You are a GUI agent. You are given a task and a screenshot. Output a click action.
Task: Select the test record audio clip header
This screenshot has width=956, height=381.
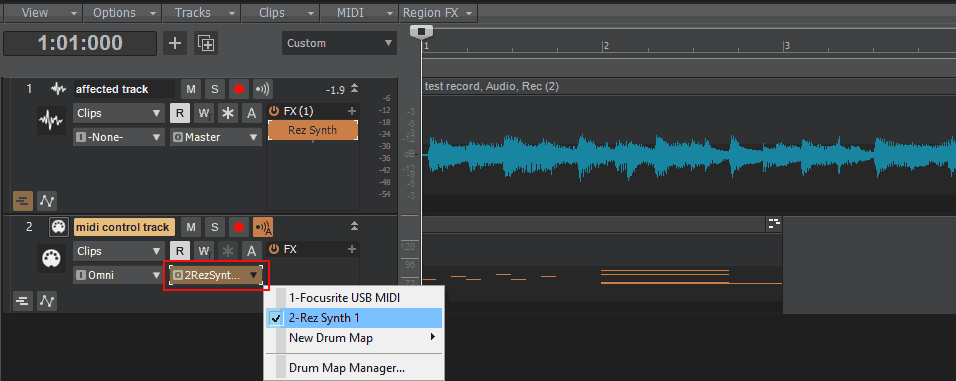[688, 87]
